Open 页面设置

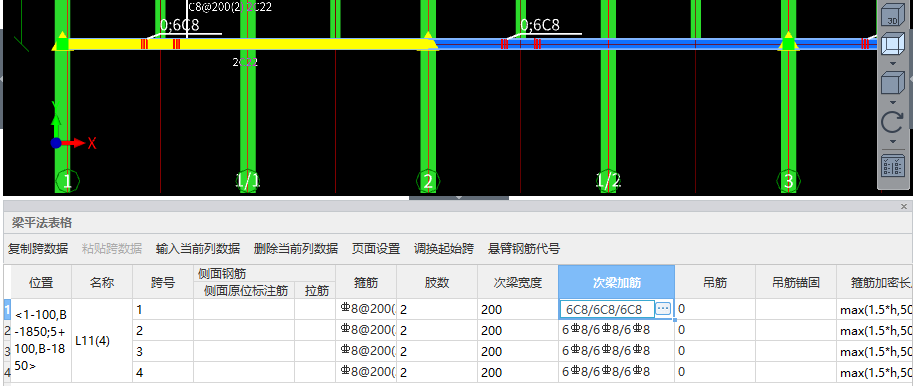click(x=376, y=249)
